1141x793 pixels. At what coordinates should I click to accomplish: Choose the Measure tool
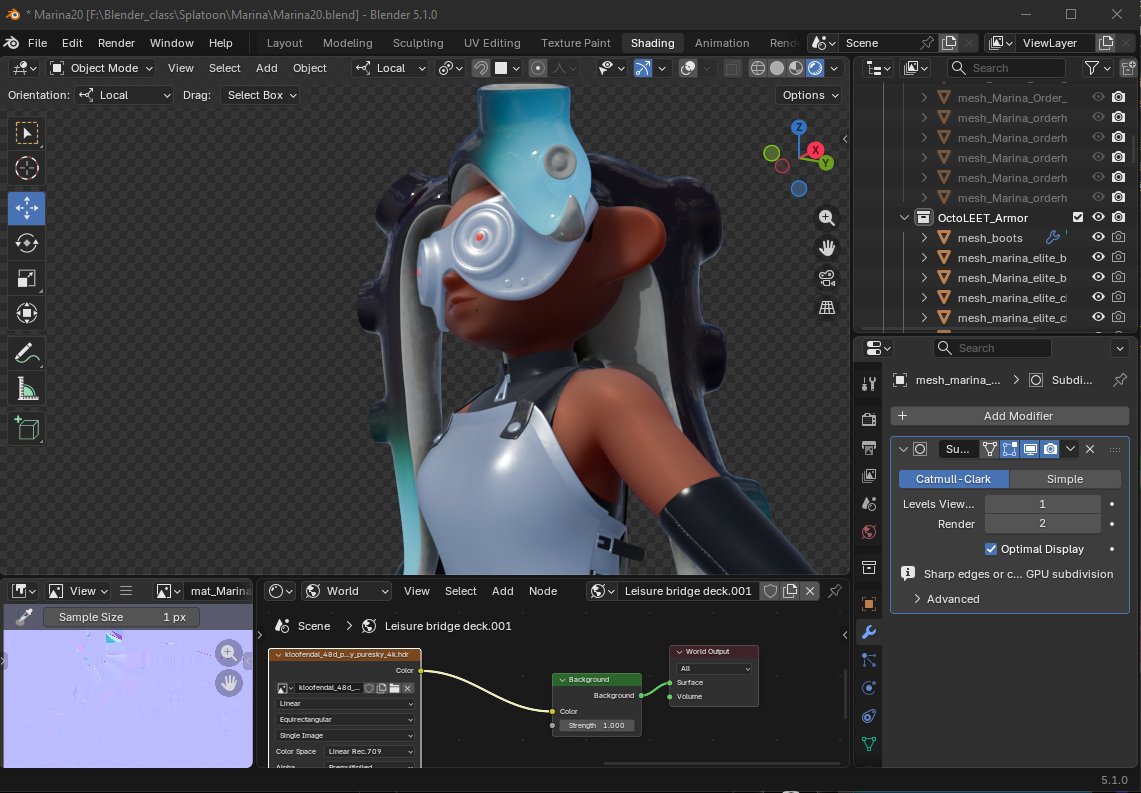[27, 390]
